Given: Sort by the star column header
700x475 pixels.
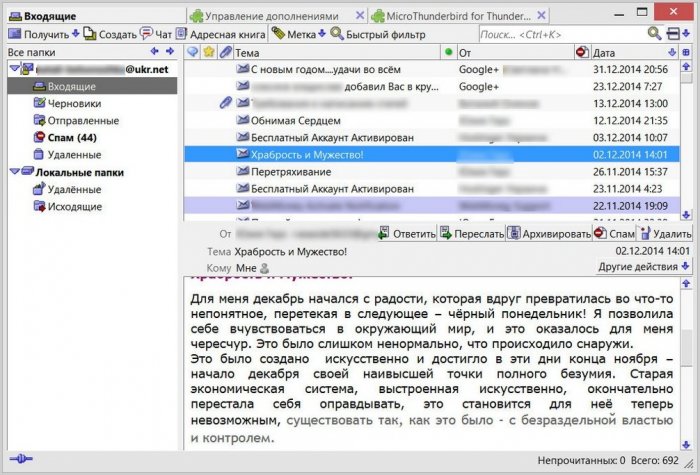Looking at the screenshot, I should point(209,51).
